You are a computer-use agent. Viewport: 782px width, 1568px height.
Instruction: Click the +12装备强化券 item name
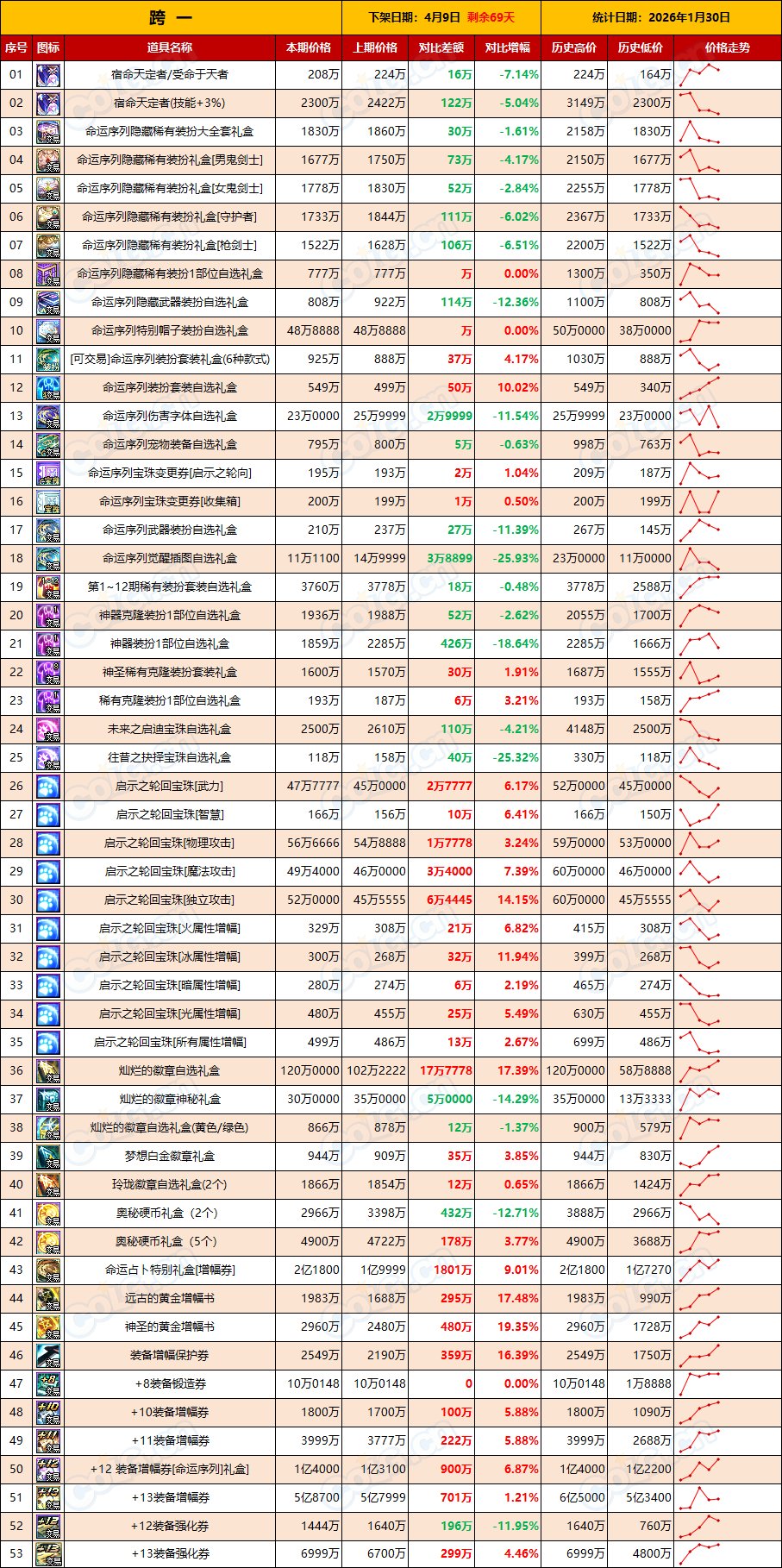point(170,1526)
